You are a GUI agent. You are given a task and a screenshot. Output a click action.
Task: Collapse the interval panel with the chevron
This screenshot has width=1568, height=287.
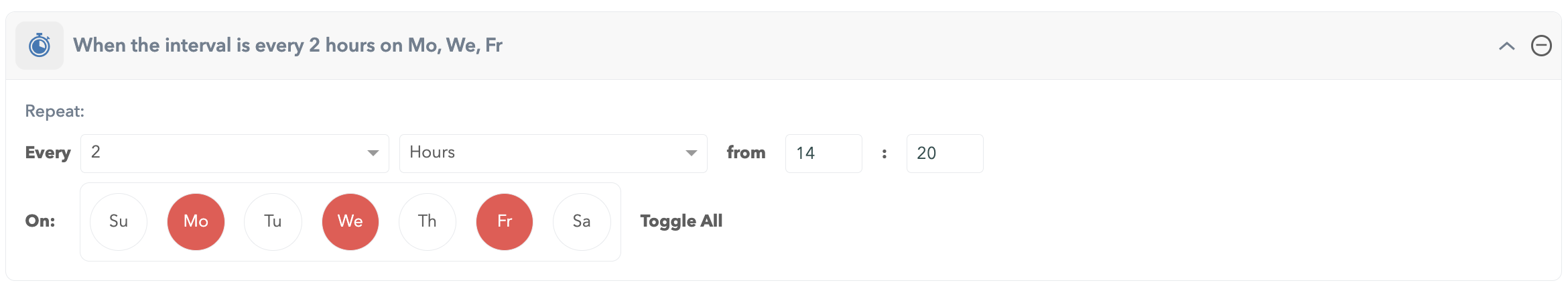pyautogui.click(x=1506, y=46)
